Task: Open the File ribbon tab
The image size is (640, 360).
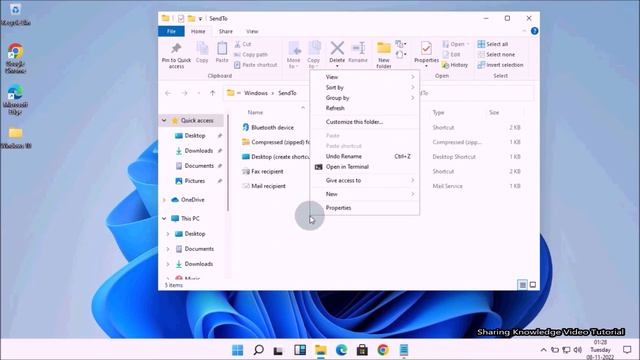Action: 171,31
